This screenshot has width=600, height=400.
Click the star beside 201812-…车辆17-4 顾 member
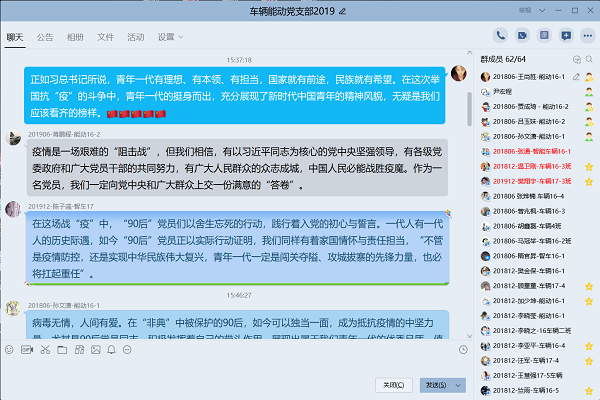(589, 286)
